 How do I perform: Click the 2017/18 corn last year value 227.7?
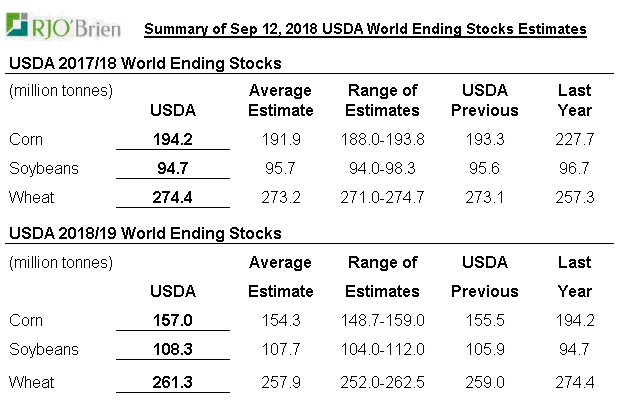point(574,139)
